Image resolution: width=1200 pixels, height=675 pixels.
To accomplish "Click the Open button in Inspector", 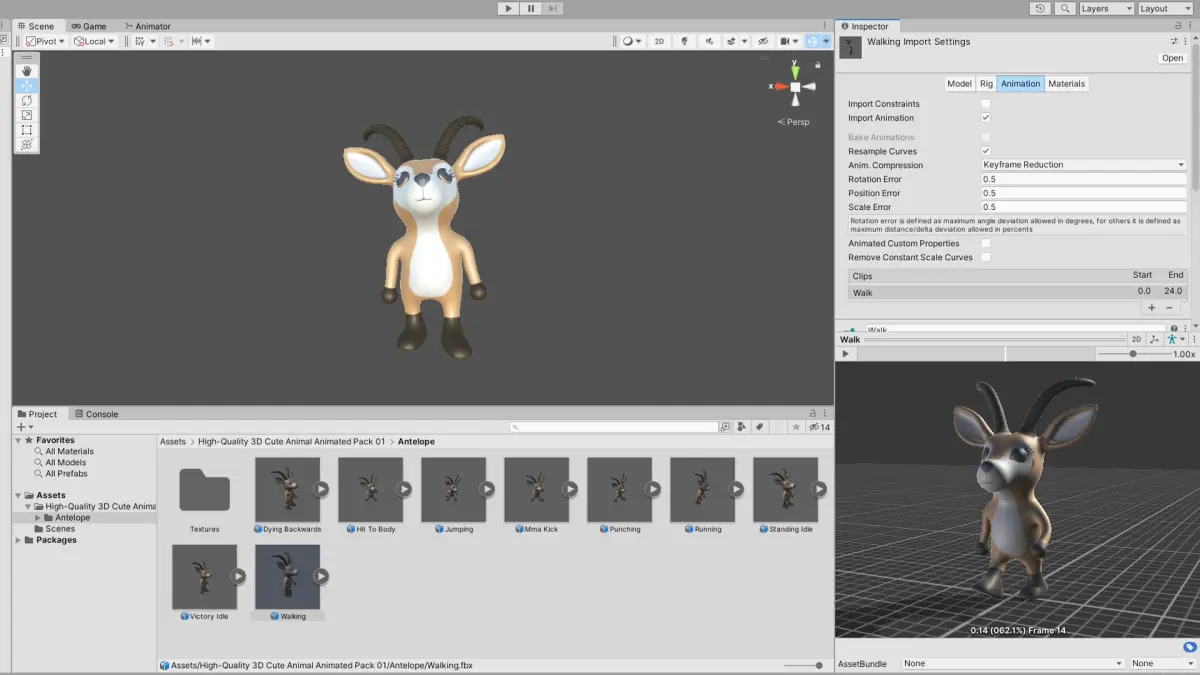I will point(1172,58).
